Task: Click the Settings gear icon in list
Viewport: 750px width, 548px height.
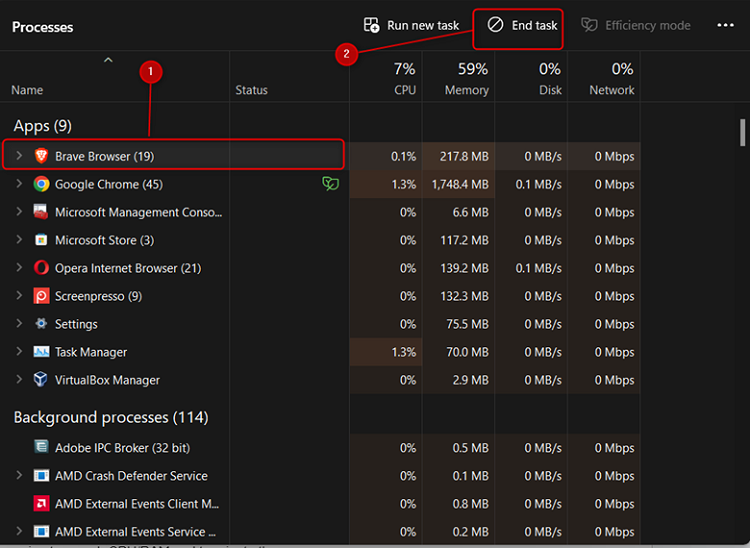Action: coord(41,324)
